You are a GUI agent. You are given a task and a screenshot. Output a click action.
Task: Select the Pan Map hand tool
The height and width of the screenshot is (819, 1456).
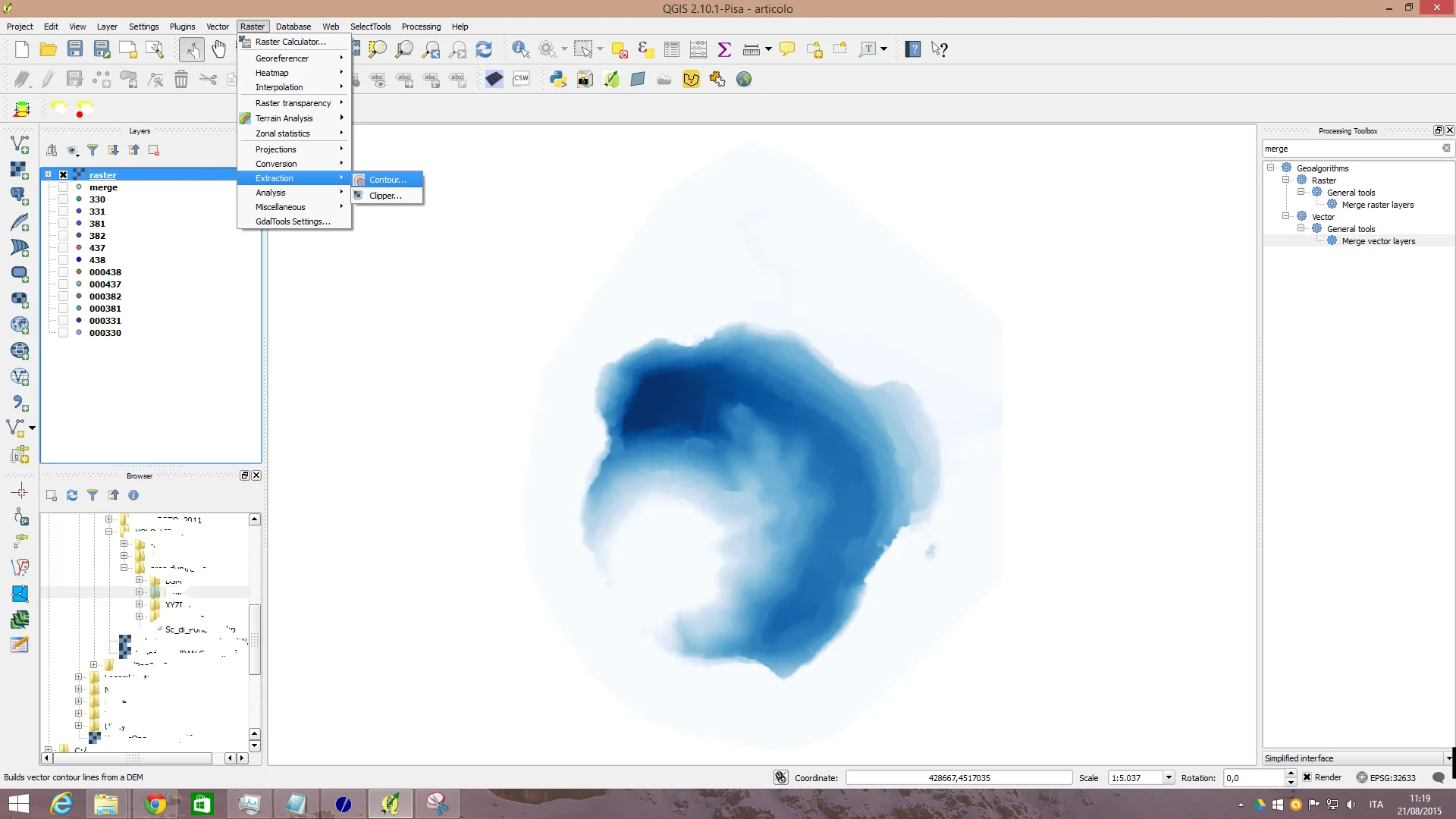[218, 49]
